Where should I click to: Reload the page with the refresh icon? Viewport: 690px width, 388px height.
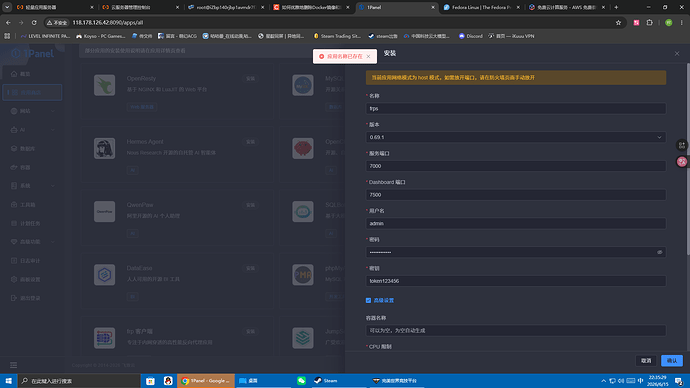point(34,22)
